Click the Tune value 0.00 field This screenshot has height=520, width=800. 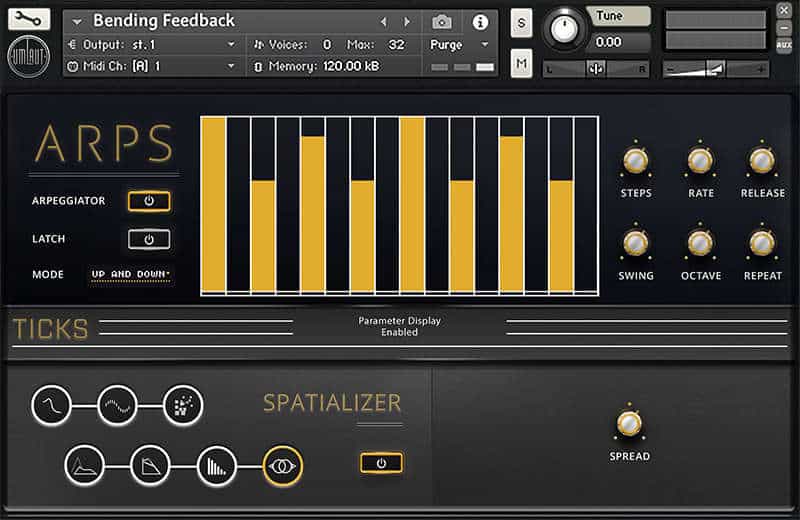click(x=618, y=42)
